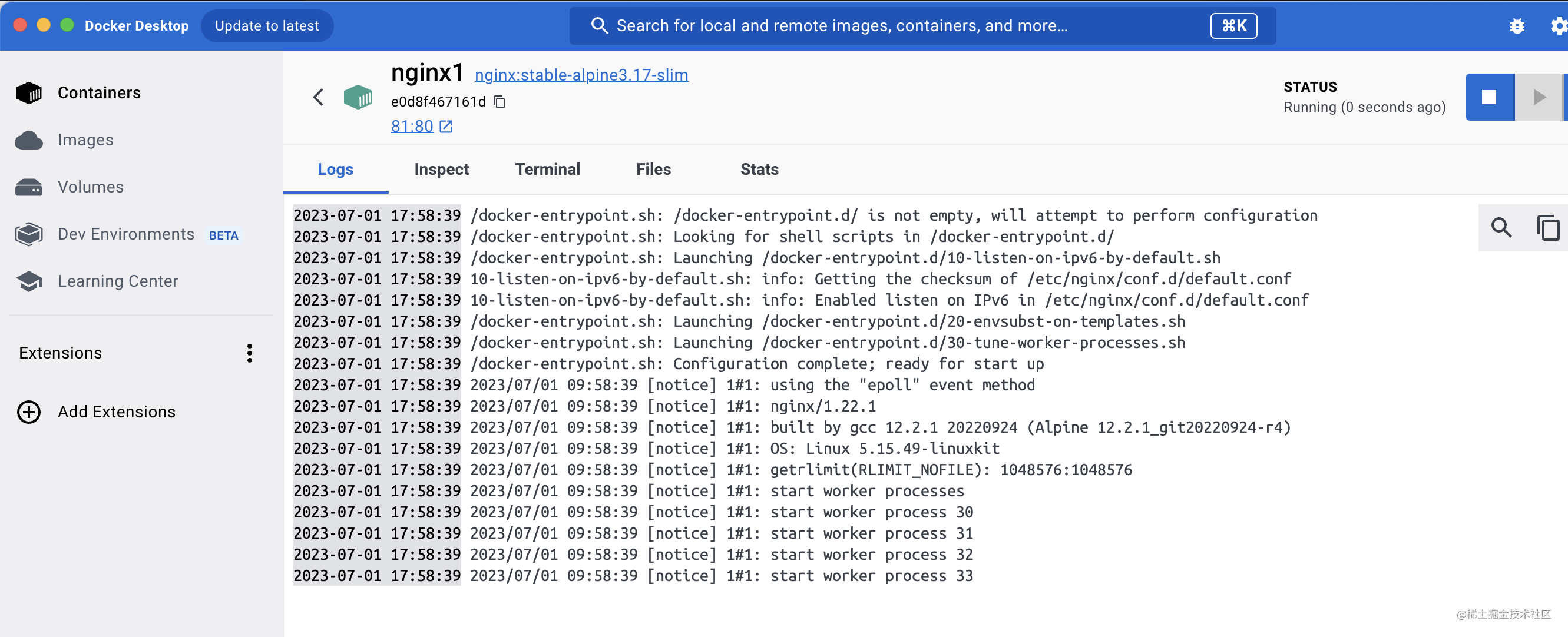Open the search logs magnifier icon
This screenshot has width=1568, height=637.
[1501, 228]
